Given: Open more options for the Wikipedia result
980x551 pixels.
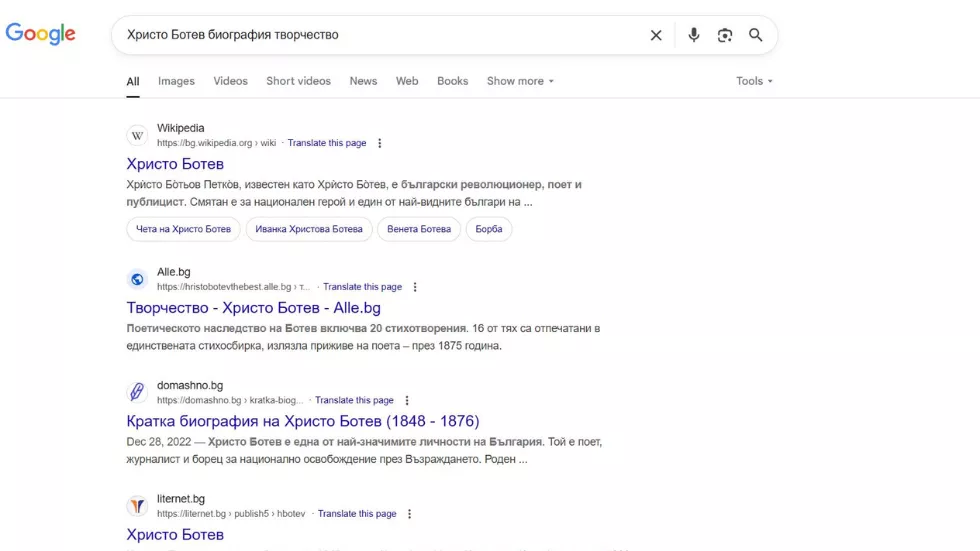Looking at the screenshot, I should (x=379, y=143).
